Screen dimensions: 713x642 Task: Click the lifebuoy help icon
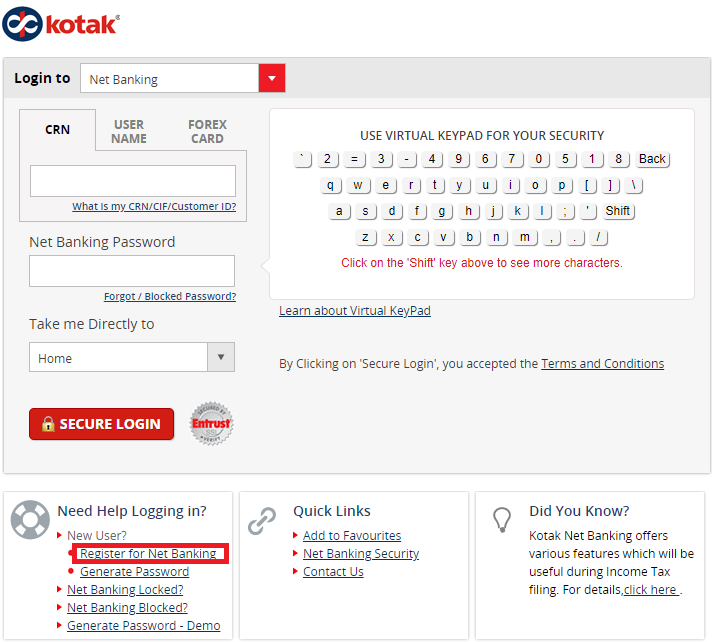pyautogui.click(x=30, y=520)
